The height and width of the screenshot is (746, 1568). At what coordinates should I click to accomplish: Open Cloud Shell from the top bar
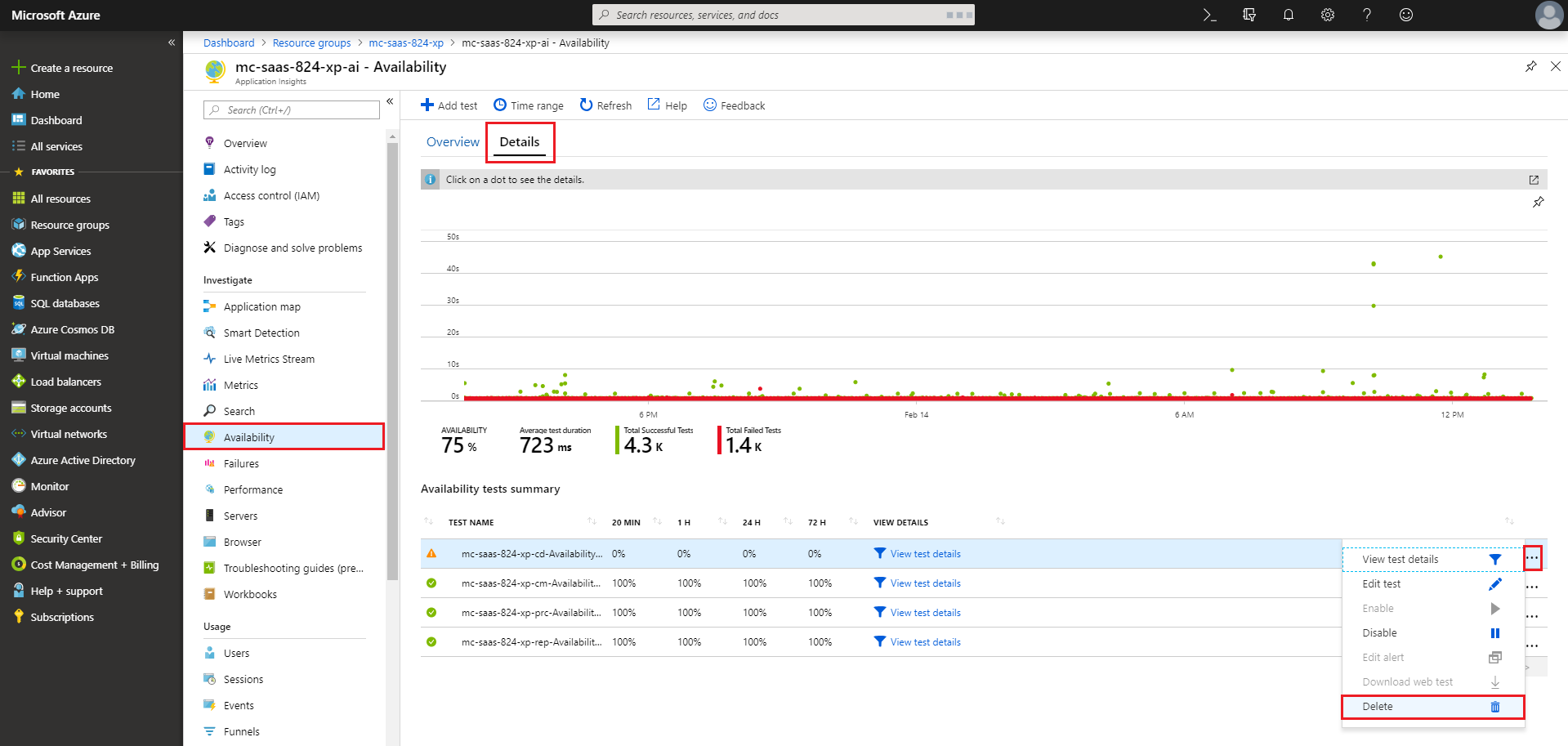tap(1209, 15)
